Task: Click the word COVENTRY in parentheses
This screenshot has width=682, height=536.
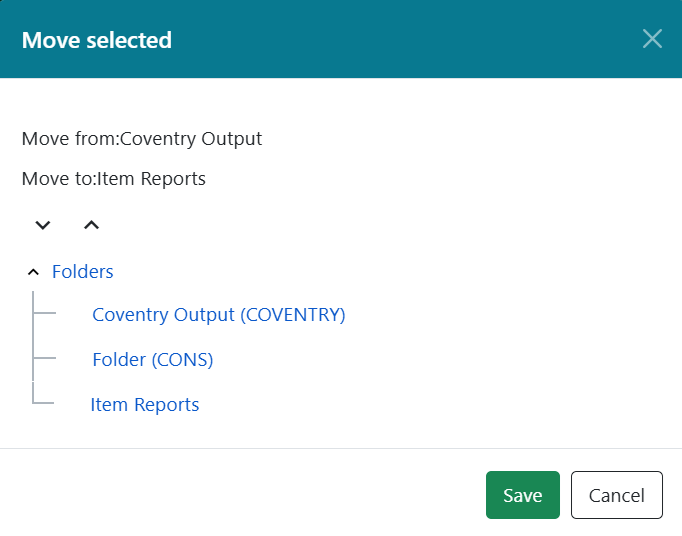Action: coord(292,315)
